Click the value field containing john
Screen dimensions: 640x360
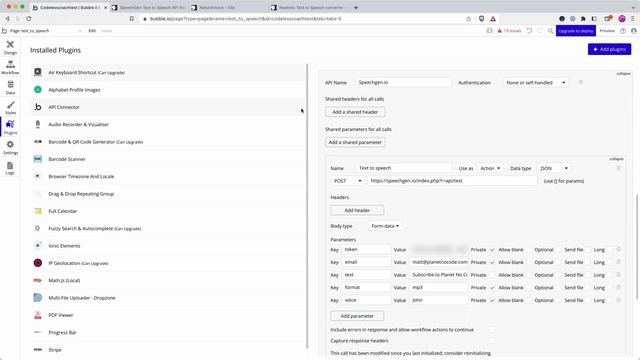tap(439, 300)
